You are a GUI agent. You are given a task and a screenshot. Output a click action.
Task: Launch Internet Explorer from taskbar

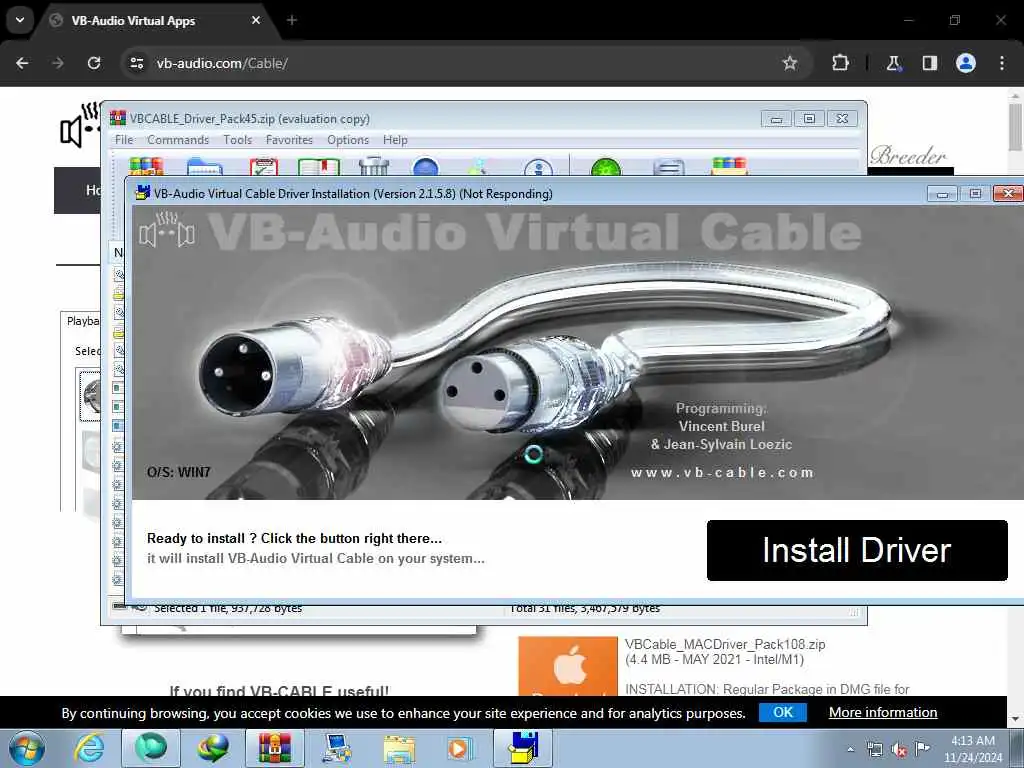[89, 748]
